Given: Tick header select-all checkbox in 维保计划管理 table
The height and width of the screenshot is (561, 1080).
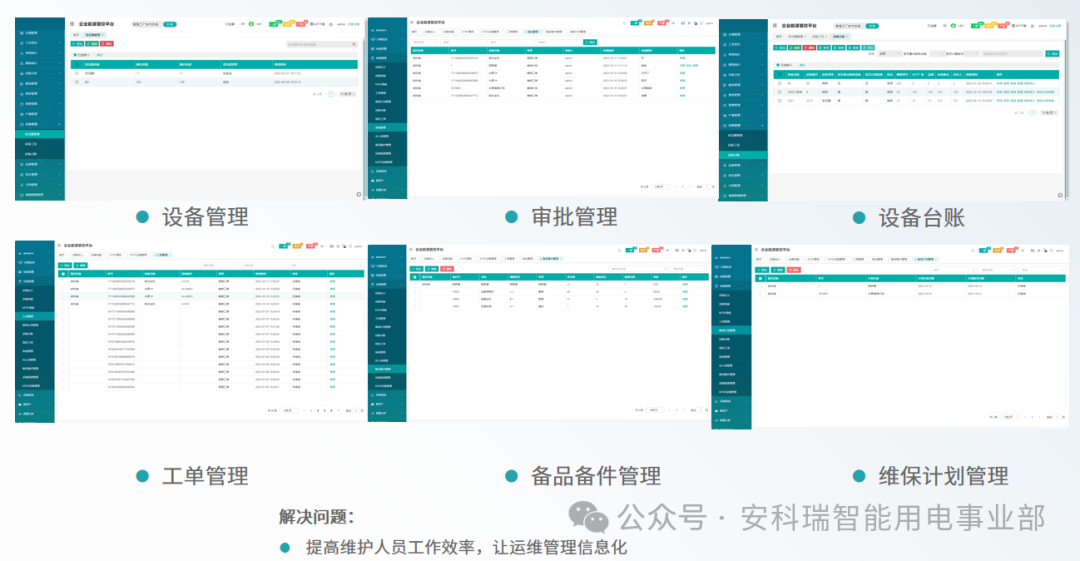Looking at the screenshot, I should pos(760,278).
